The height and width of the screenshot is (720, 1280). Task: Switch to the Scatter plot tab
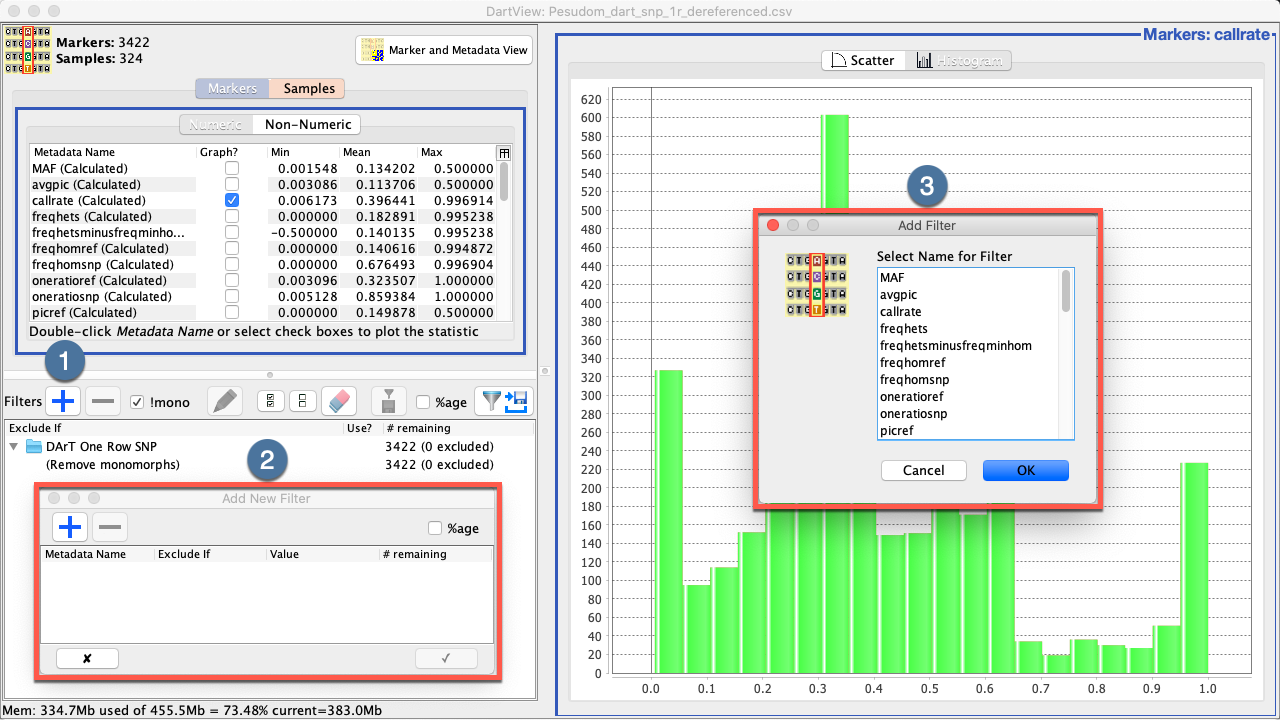pos(863,60)
